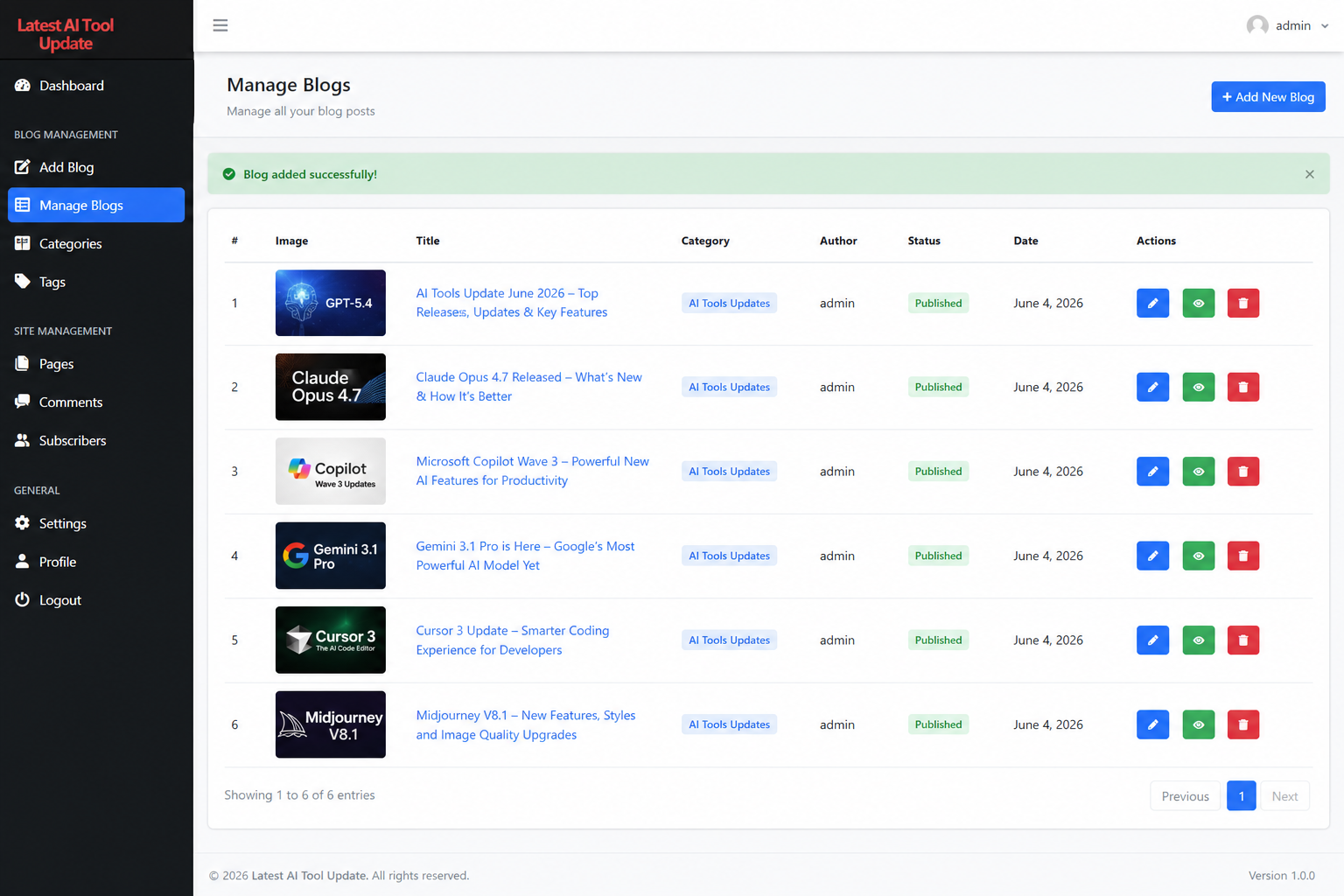Click the admin avatar icon
The image size is (1344, 896).
pyautogui.click(x=1257, y=25)
